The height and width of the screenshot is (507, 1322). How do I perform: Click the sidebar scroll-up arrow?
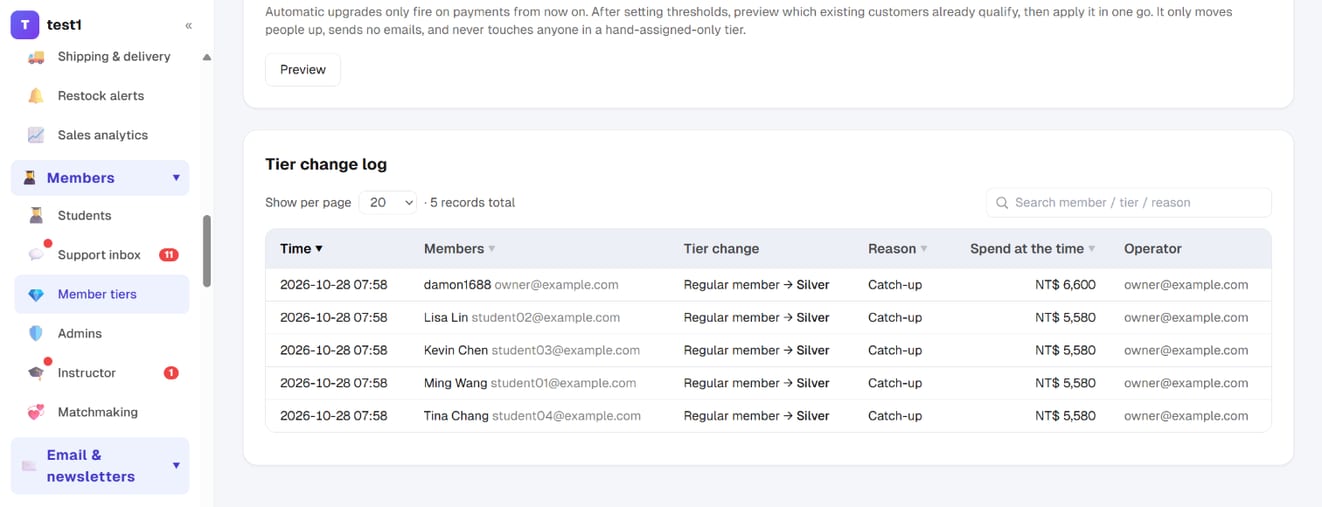tap(207, 57)
